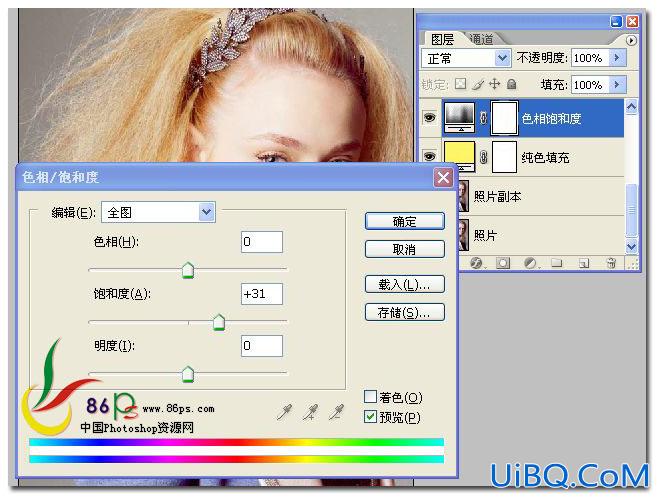Click the 饱和度 saturation slider handle
660x500 pixels.
point(219,322)
